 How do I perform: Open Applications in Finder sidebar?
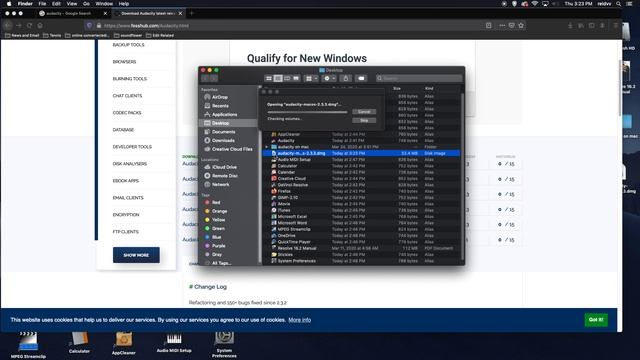[x=224, y=114]
